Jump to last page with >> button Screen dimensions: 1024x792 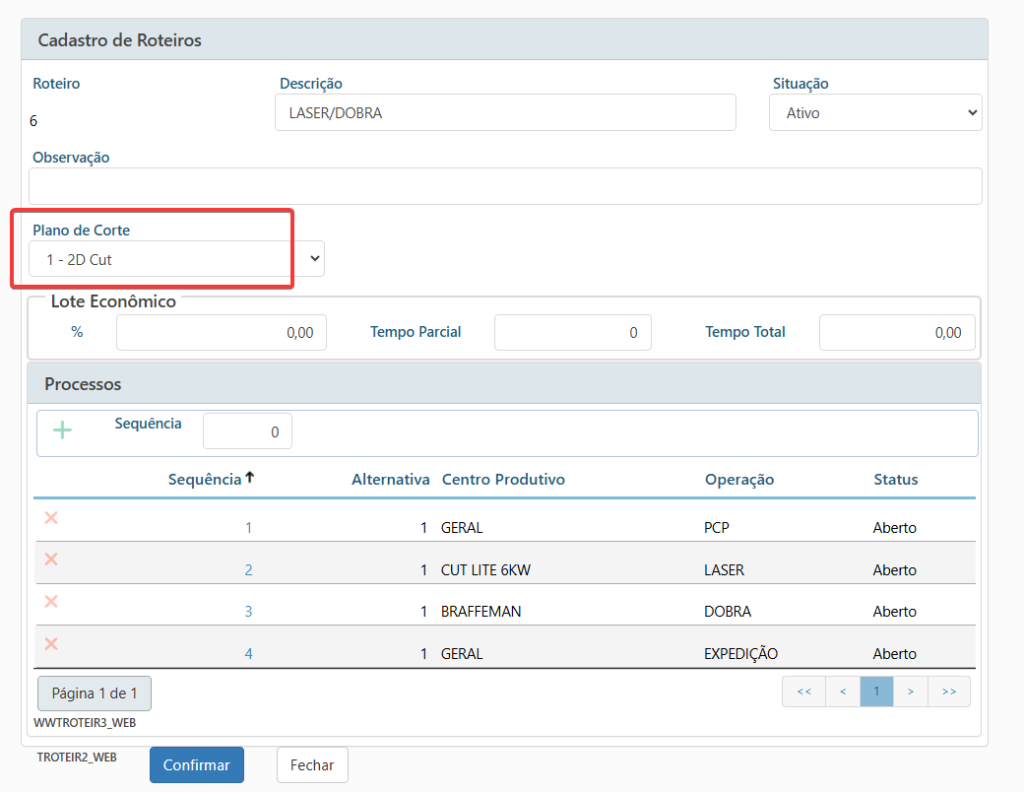pyautogui.click(x=949, y=691)
